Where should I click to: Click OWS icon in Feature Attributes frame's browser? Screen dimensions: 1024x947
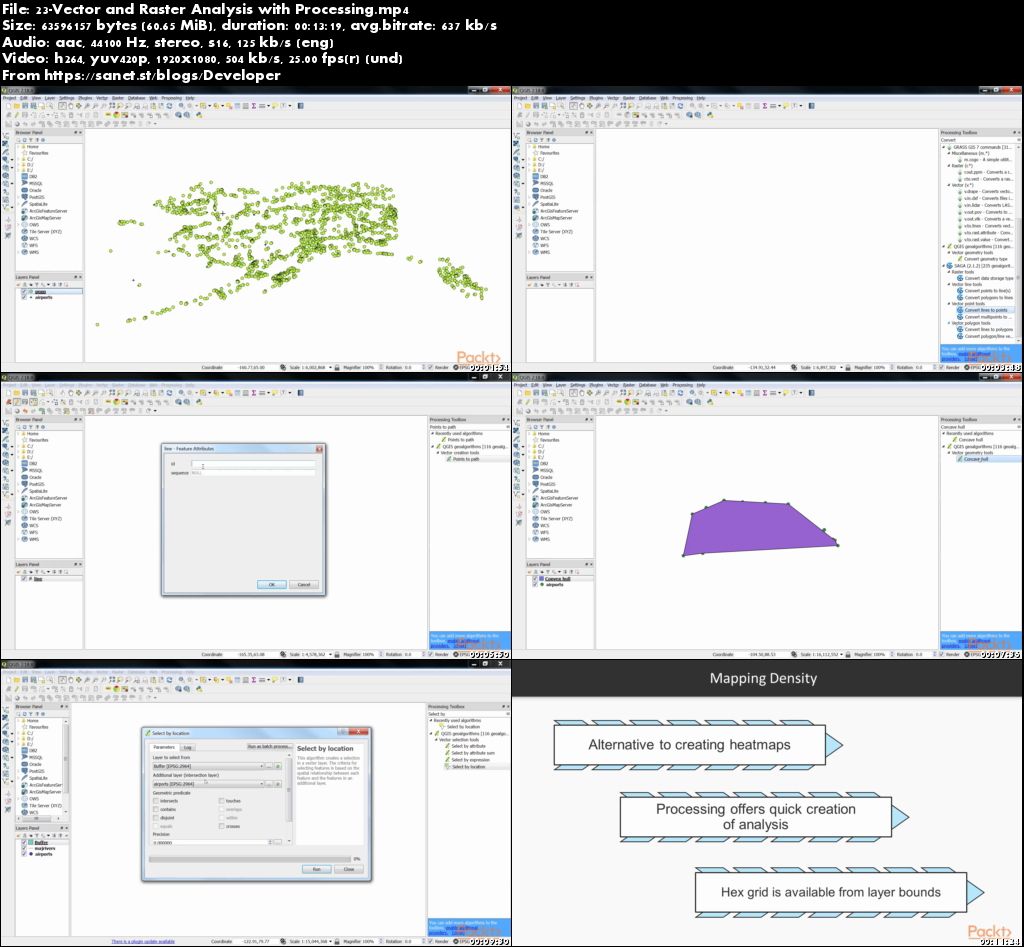click(x=25, y=512)
